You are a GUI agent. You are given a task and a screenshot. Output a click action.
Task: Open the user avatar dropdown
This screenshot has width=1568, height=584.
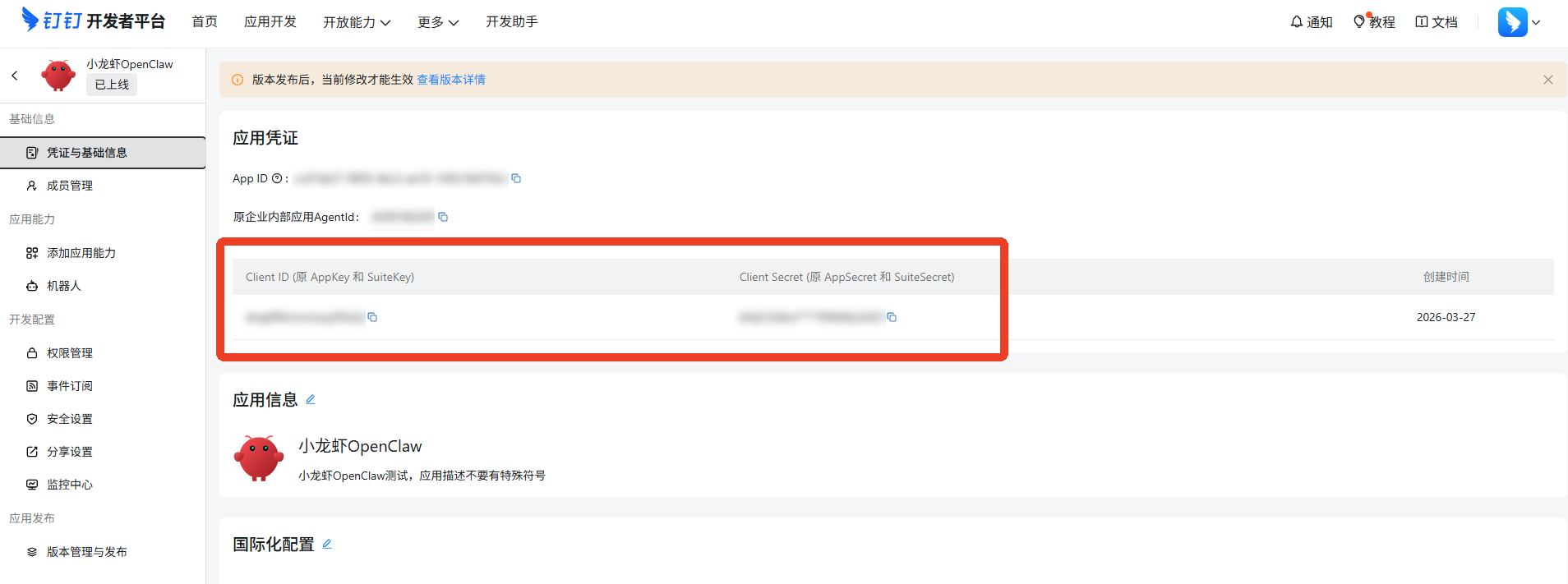(x=1519, y=22)
